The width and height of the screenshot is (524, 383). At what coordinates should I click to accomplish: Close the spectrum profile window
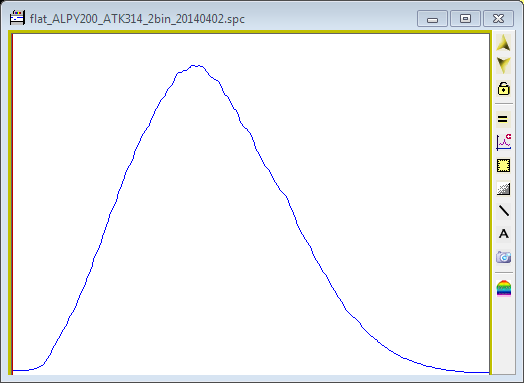click(498, 18)
